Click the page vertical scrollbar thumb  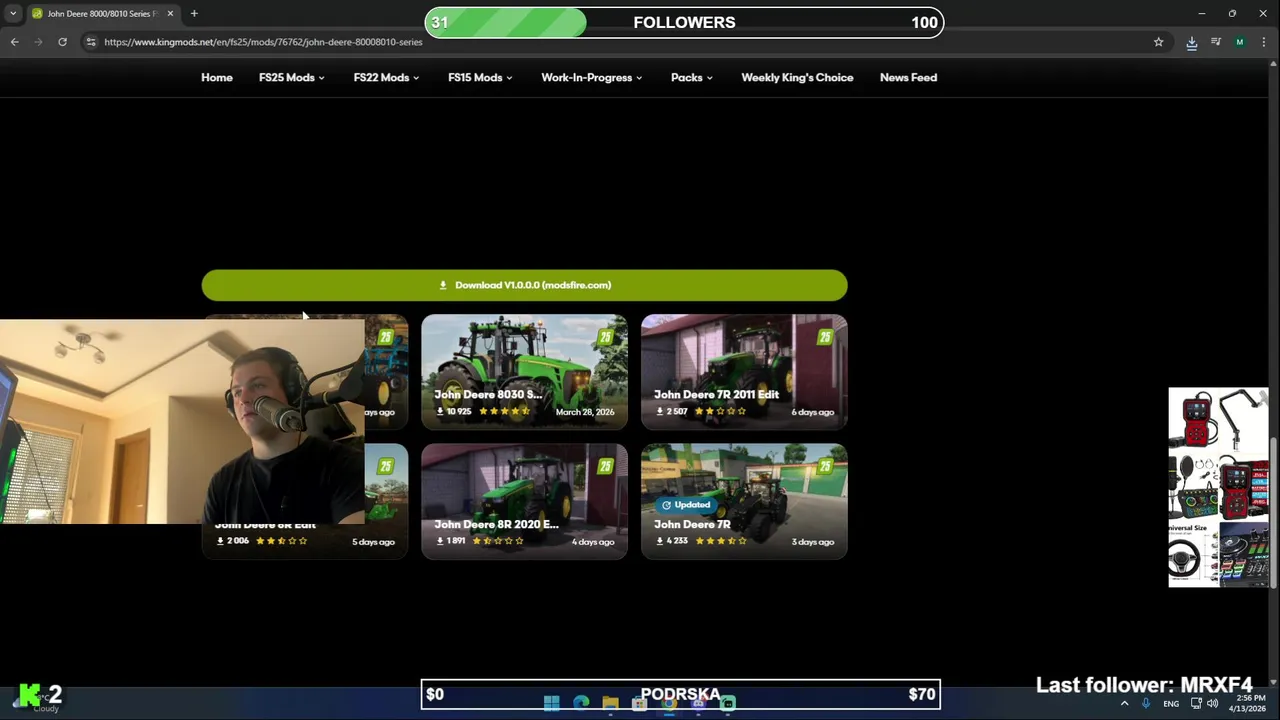[1274, 515]
